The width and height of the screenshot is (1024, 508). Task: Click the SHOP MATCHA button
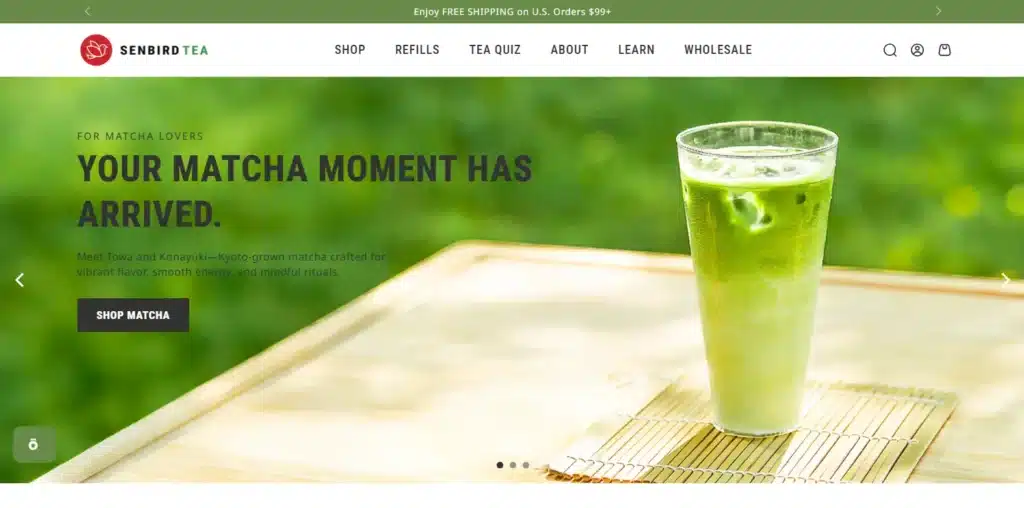click(133, 315)
